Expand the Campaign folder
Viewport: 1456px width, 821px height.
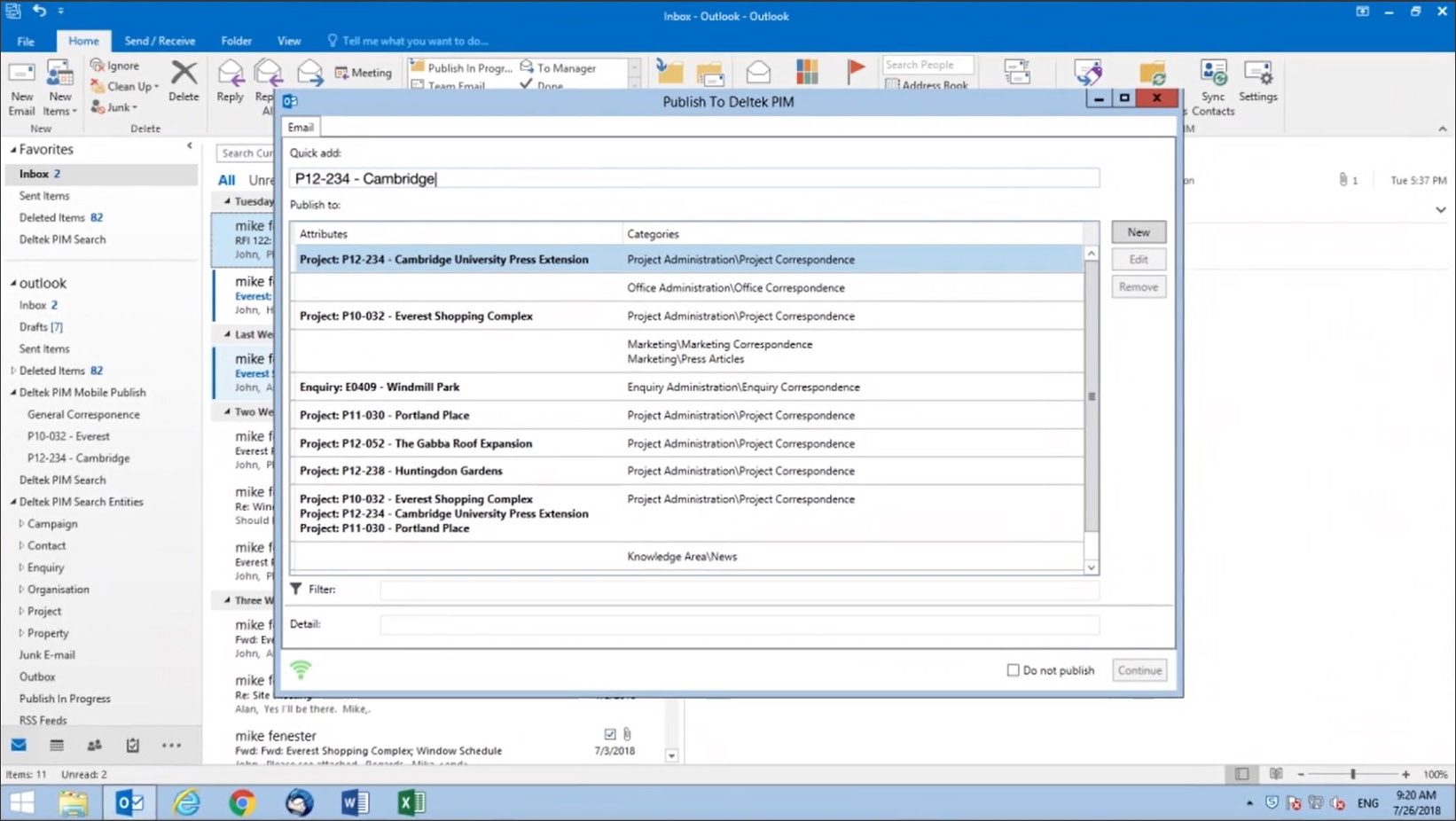click(21, 523)
